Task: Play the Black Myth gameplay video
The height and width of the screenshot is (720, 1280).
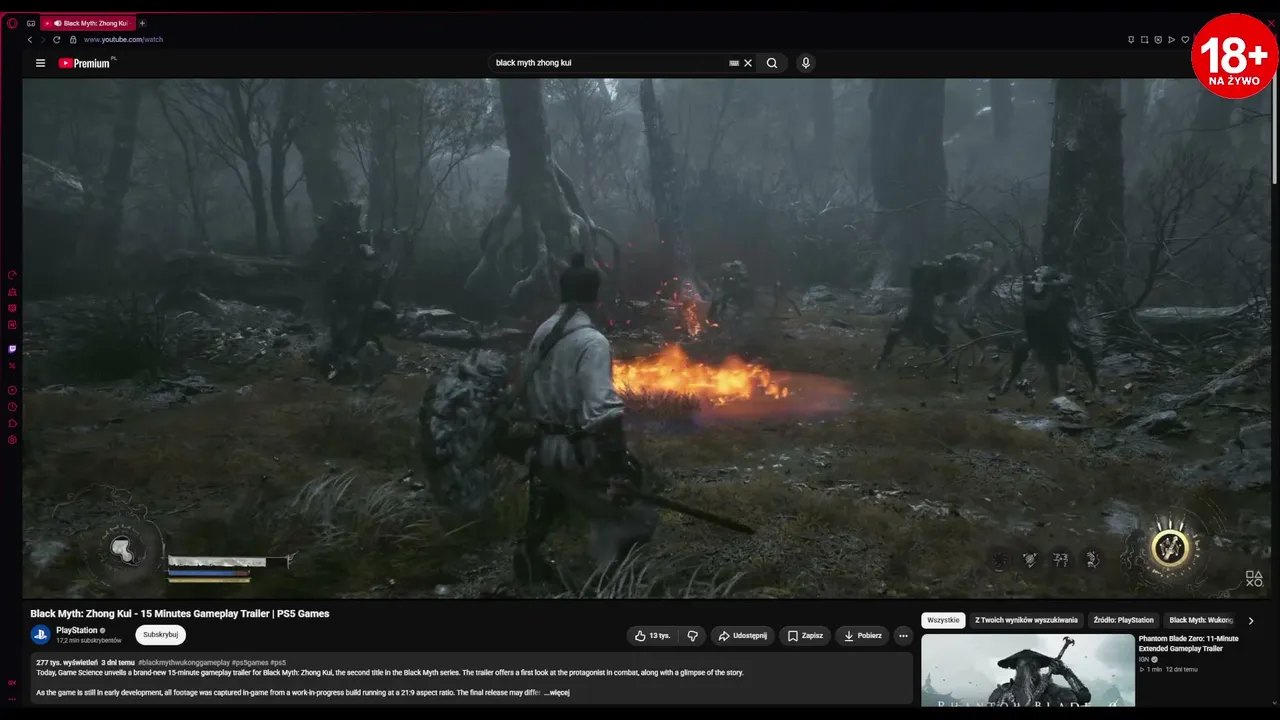Action: (648, 338)
